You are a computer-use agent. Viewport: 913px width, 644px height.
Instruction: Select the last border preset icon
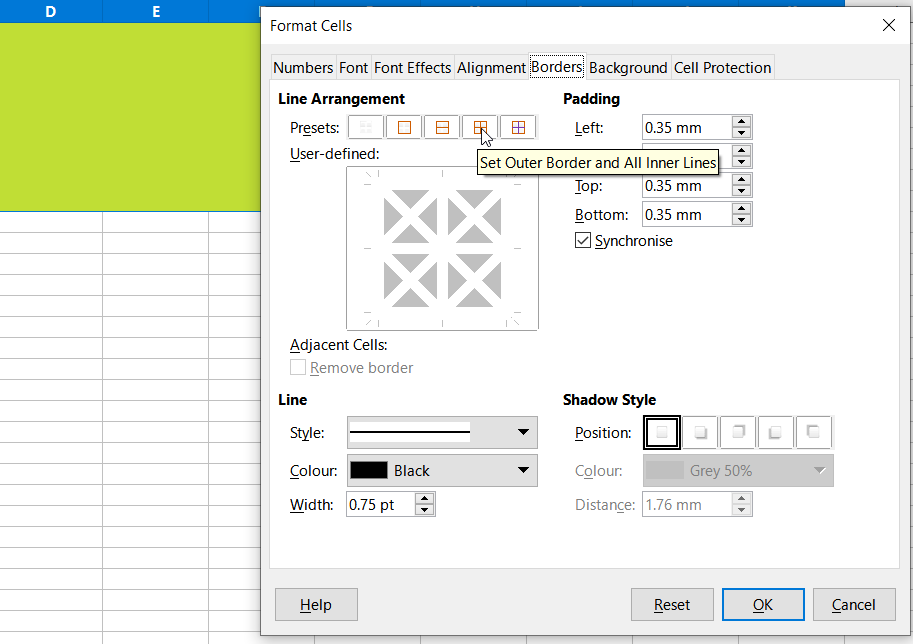(518, 128)
